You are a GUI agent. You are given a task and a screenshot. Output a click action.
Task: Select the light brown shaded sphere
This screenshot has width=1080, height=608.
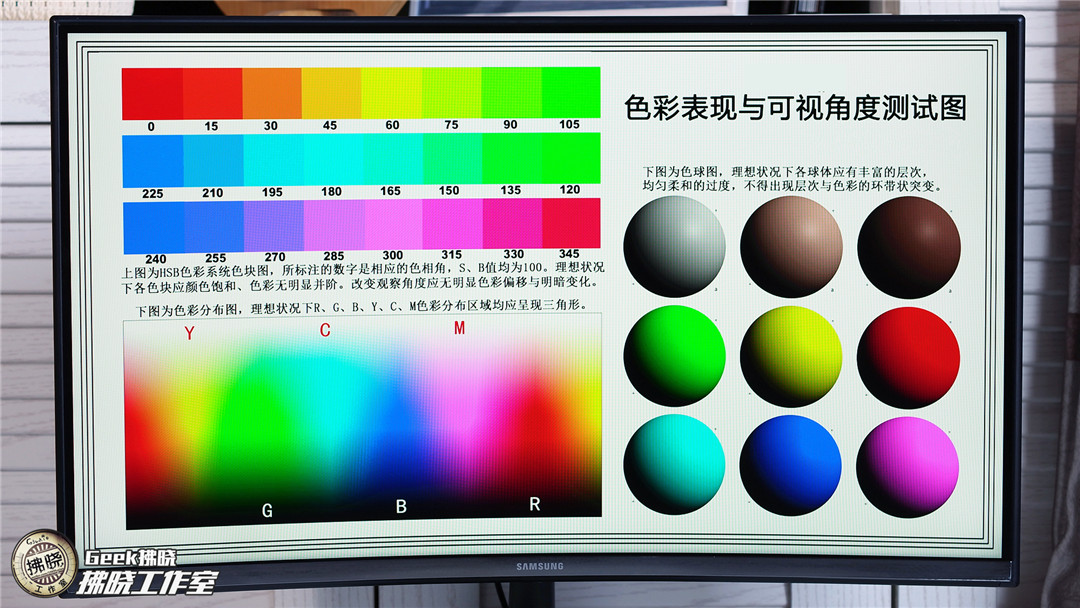pyautogui.click(x=791, y=247)
